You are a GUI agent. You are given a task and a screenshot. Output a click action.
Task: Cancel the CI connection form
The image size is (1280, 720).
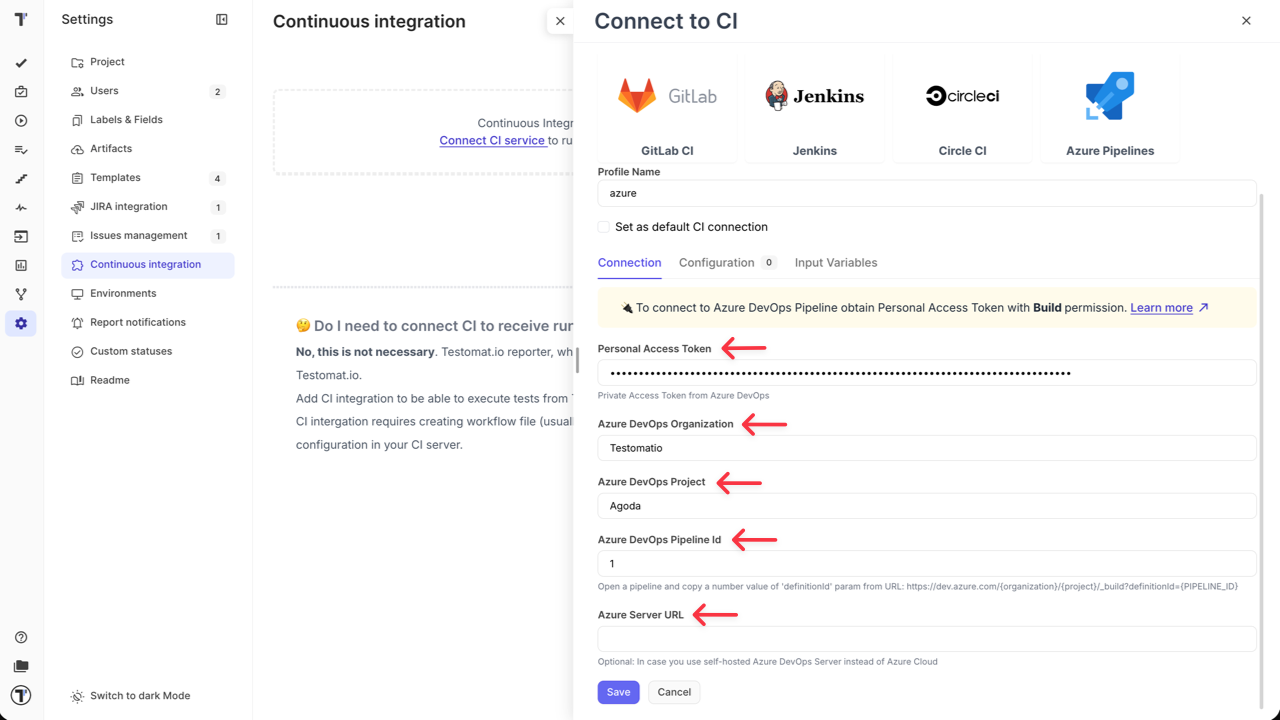(x=674, y=692)
